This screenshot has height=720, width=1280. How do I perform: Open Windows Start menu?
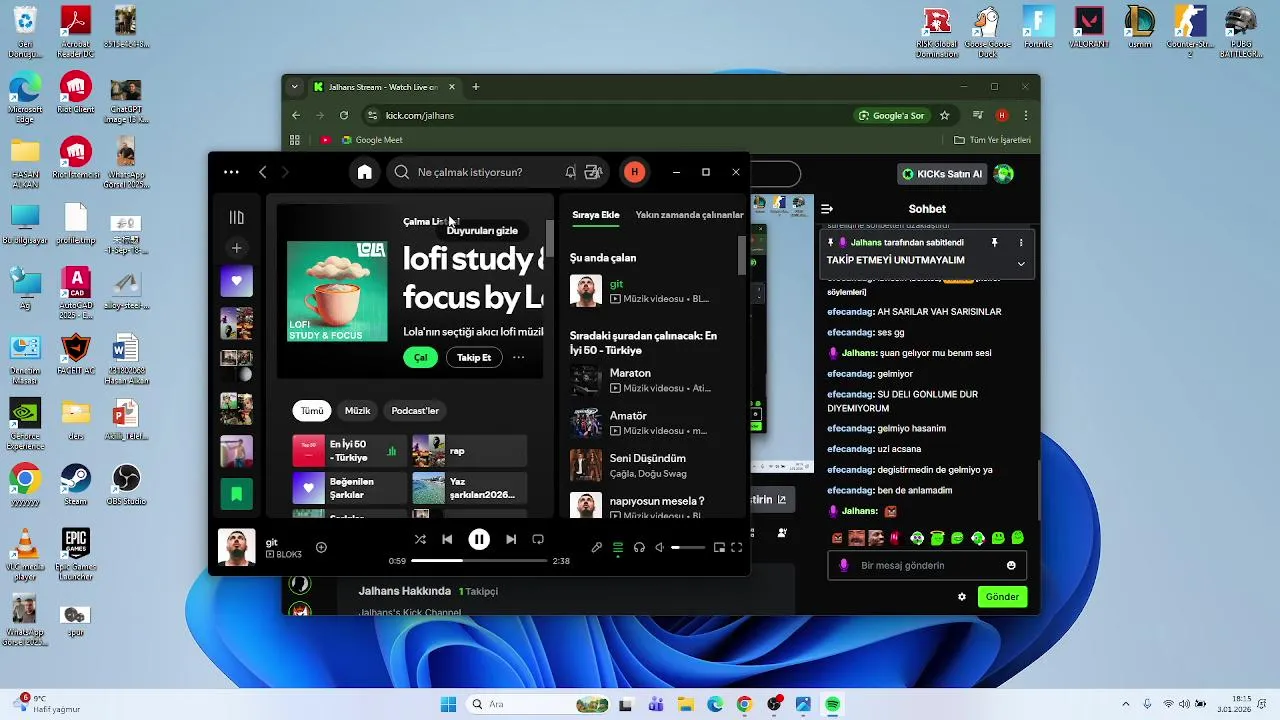point(448,704)
